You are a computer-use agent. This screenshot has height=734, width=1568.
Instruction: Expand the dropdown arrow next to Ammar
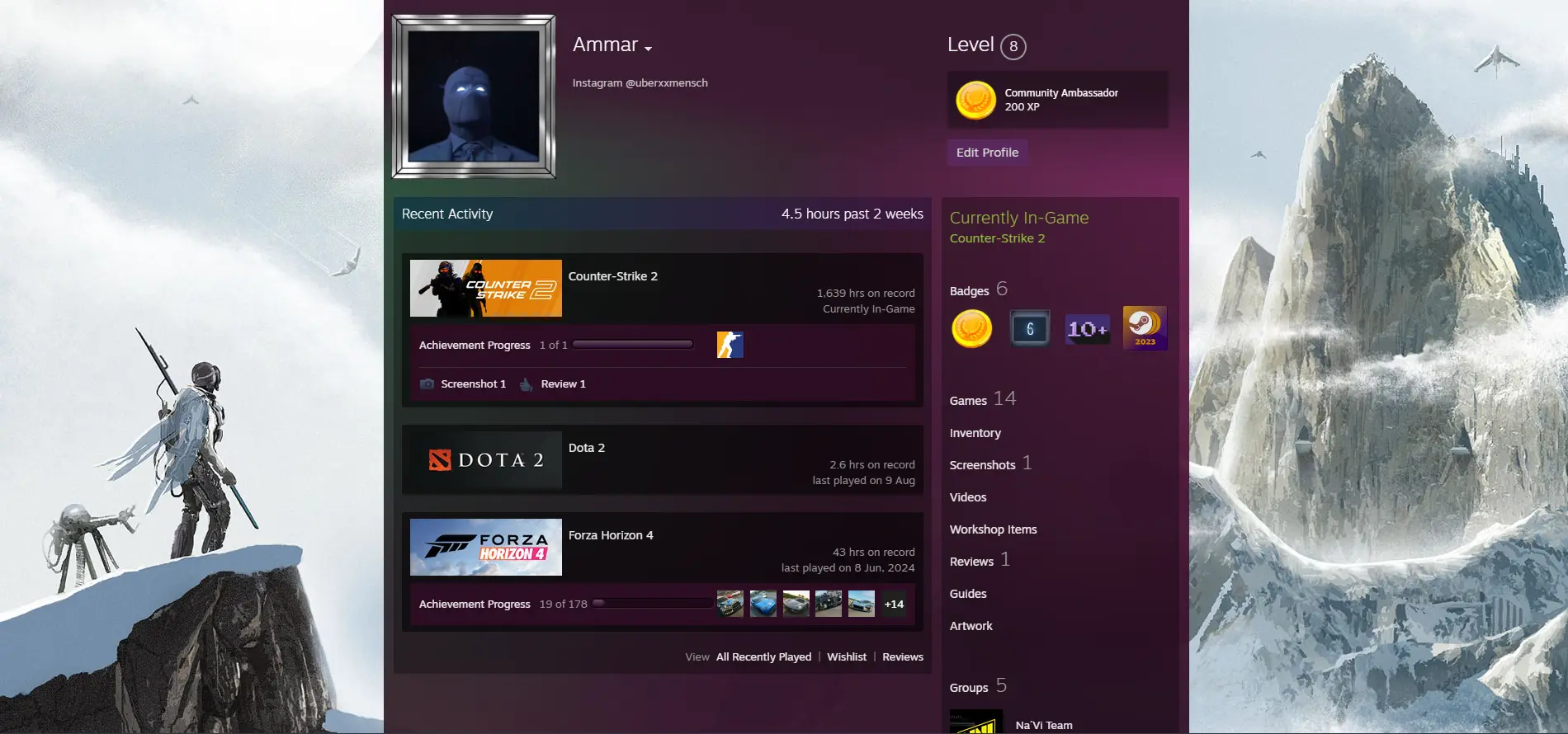[x=649, y=49]
